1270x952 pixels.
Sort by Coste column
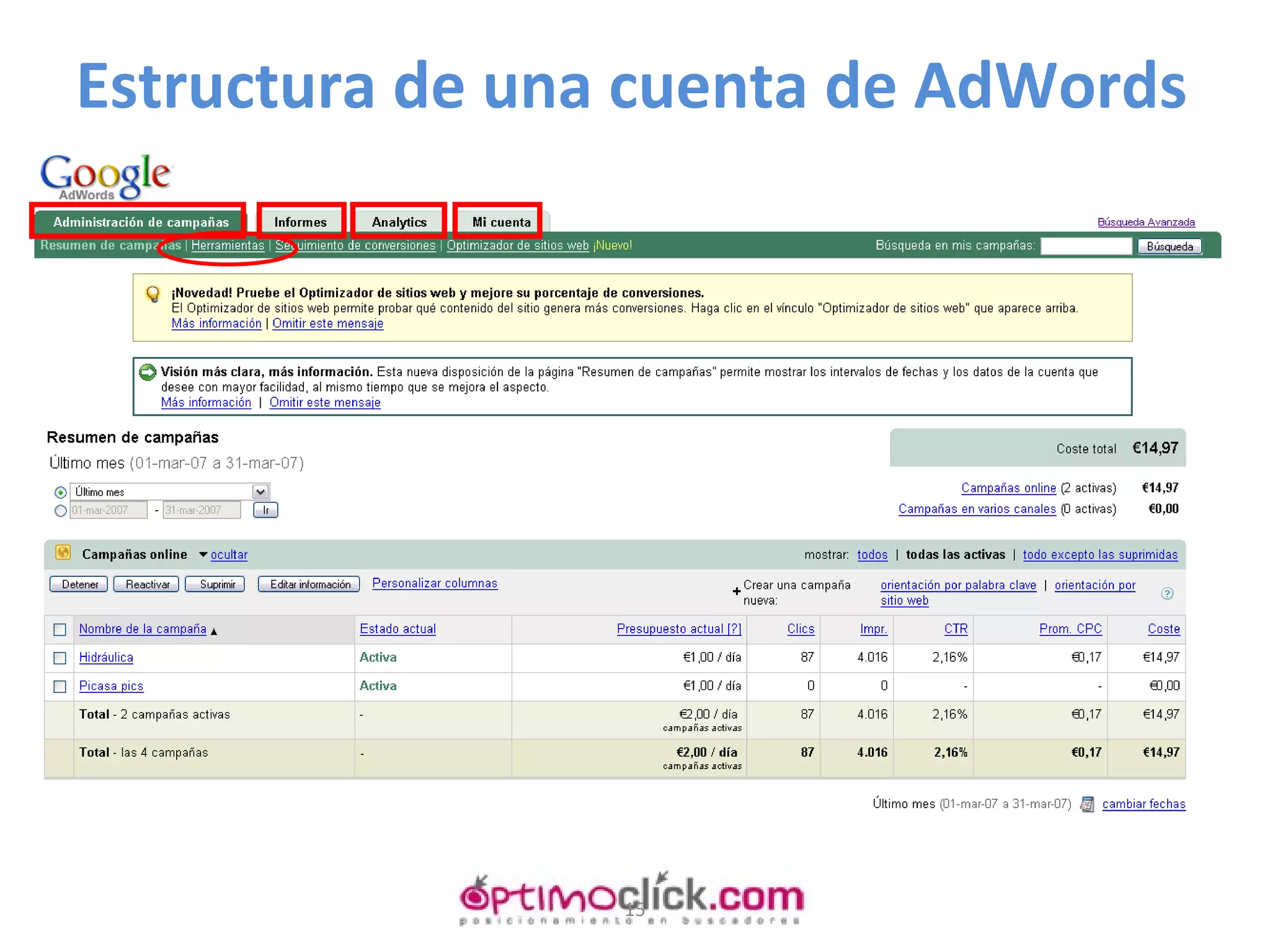pos(1163,629)
